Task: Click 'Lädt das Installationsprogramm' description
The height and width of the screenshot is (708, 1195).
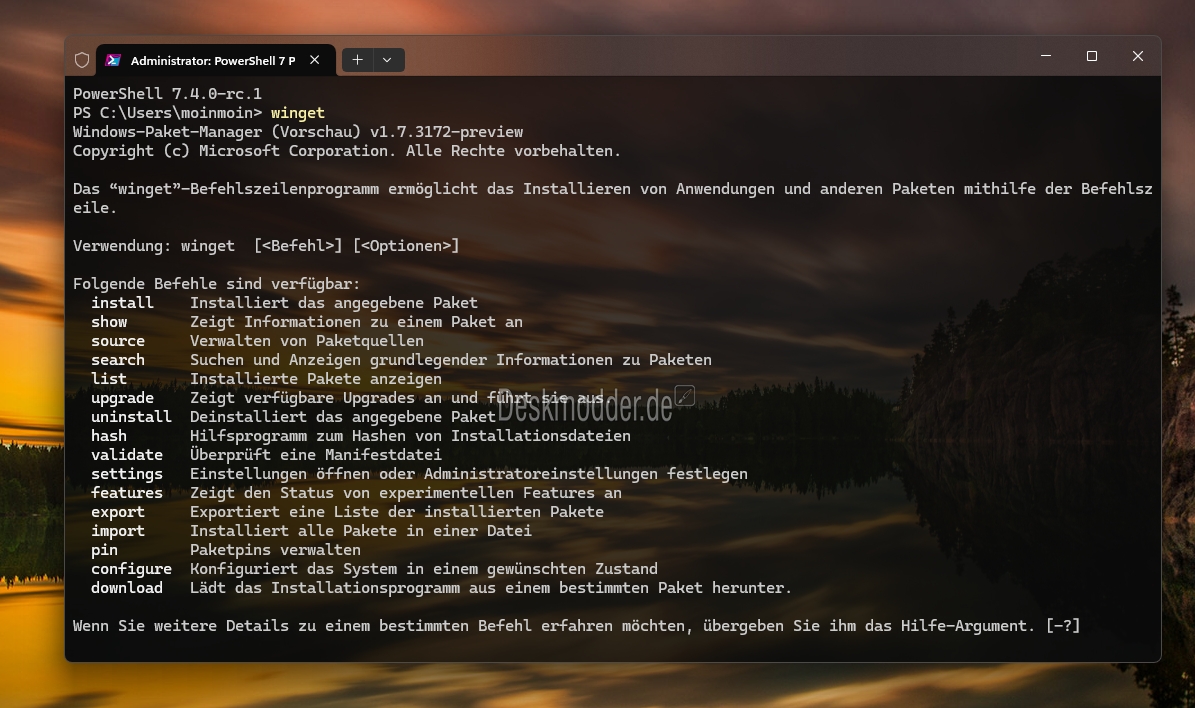Action: pyautogui.click(x=491, y=588)
